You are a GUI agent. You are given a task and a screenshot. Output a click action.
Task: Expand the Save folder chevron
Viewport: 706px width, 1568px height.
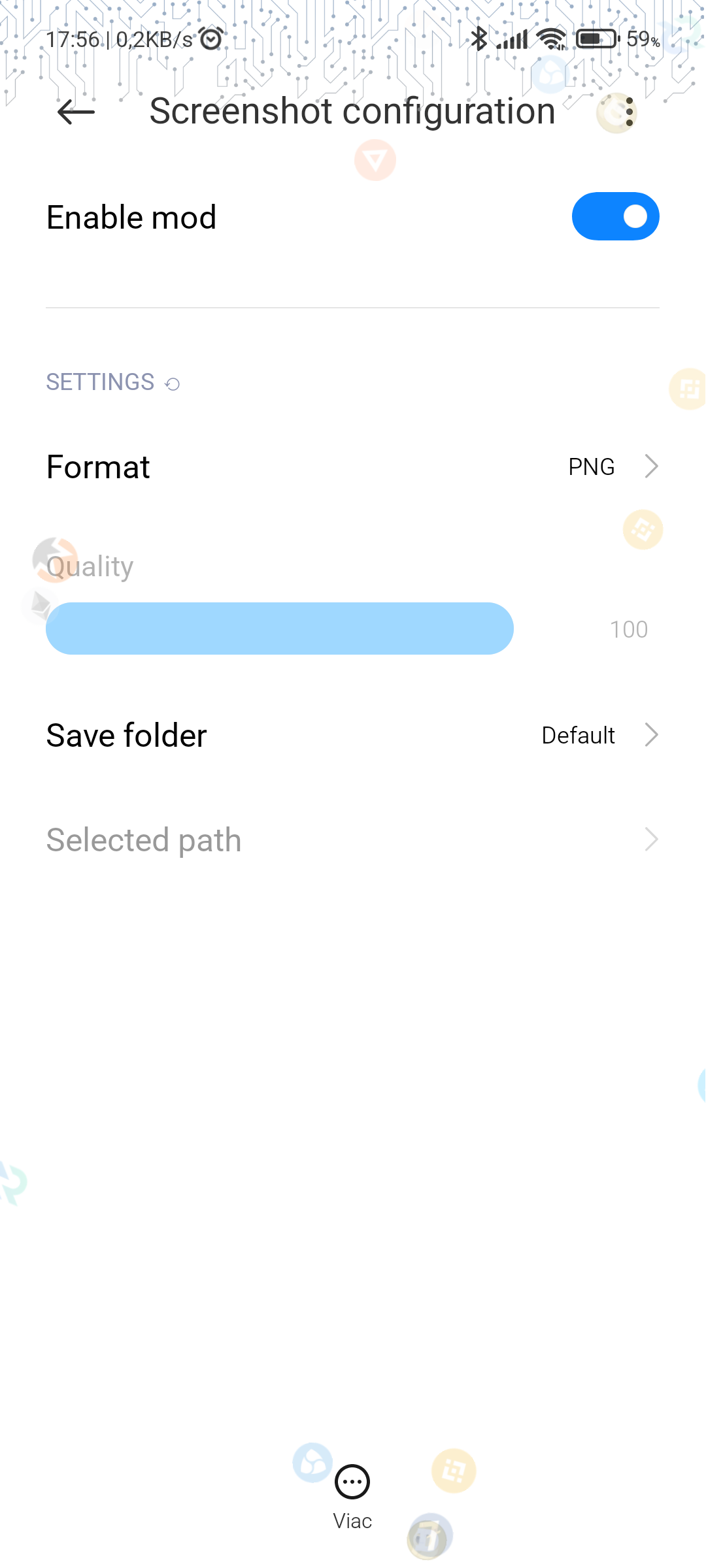651,735
